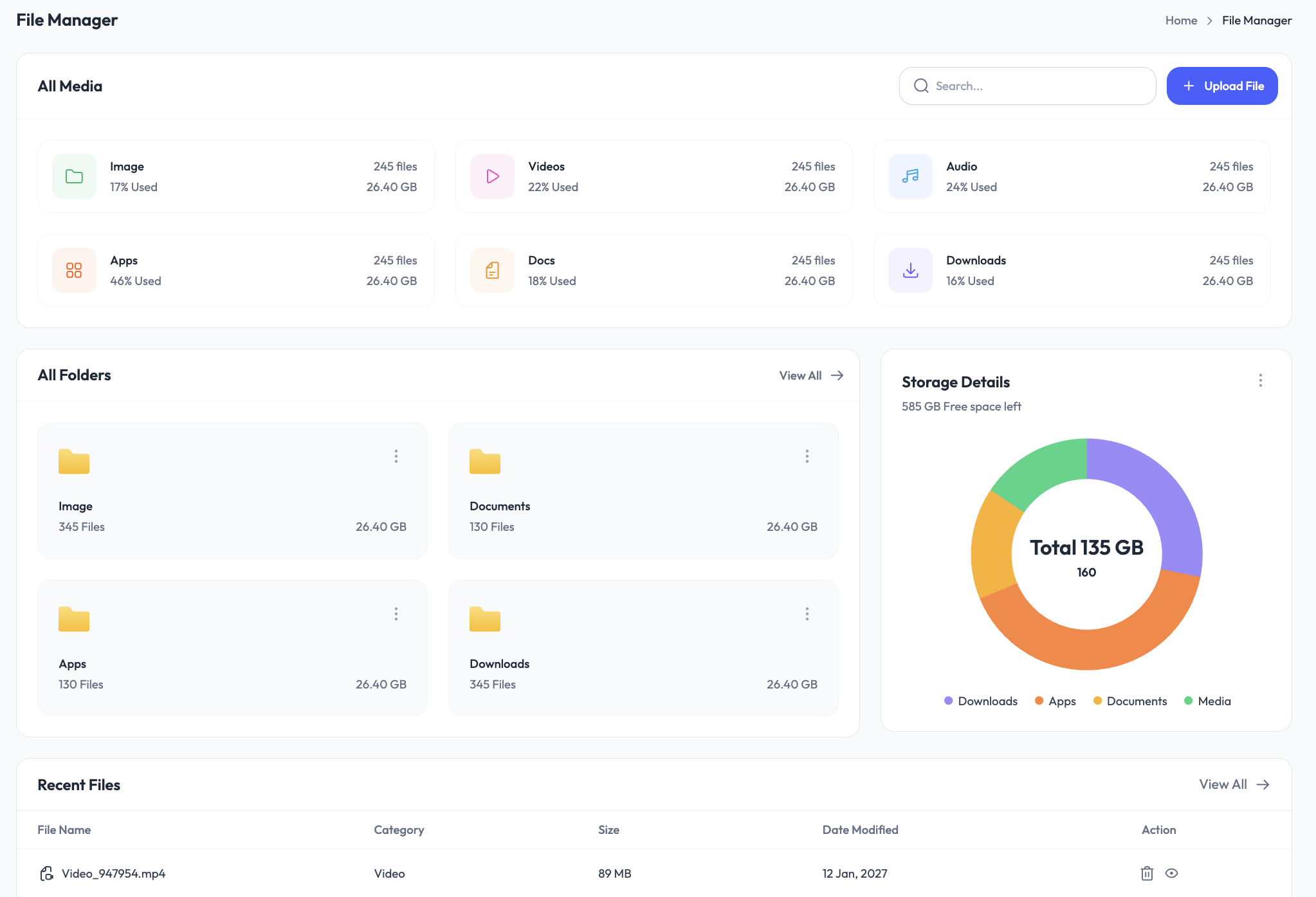Click the Upload File button
Viewport: 1316px width, 897px height.
pos(1221,86)
